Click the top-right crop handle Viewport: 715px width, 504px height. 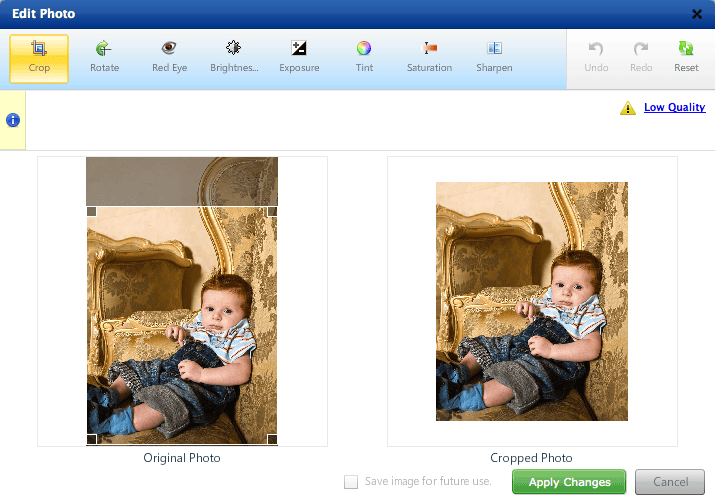tap(272, 212)
